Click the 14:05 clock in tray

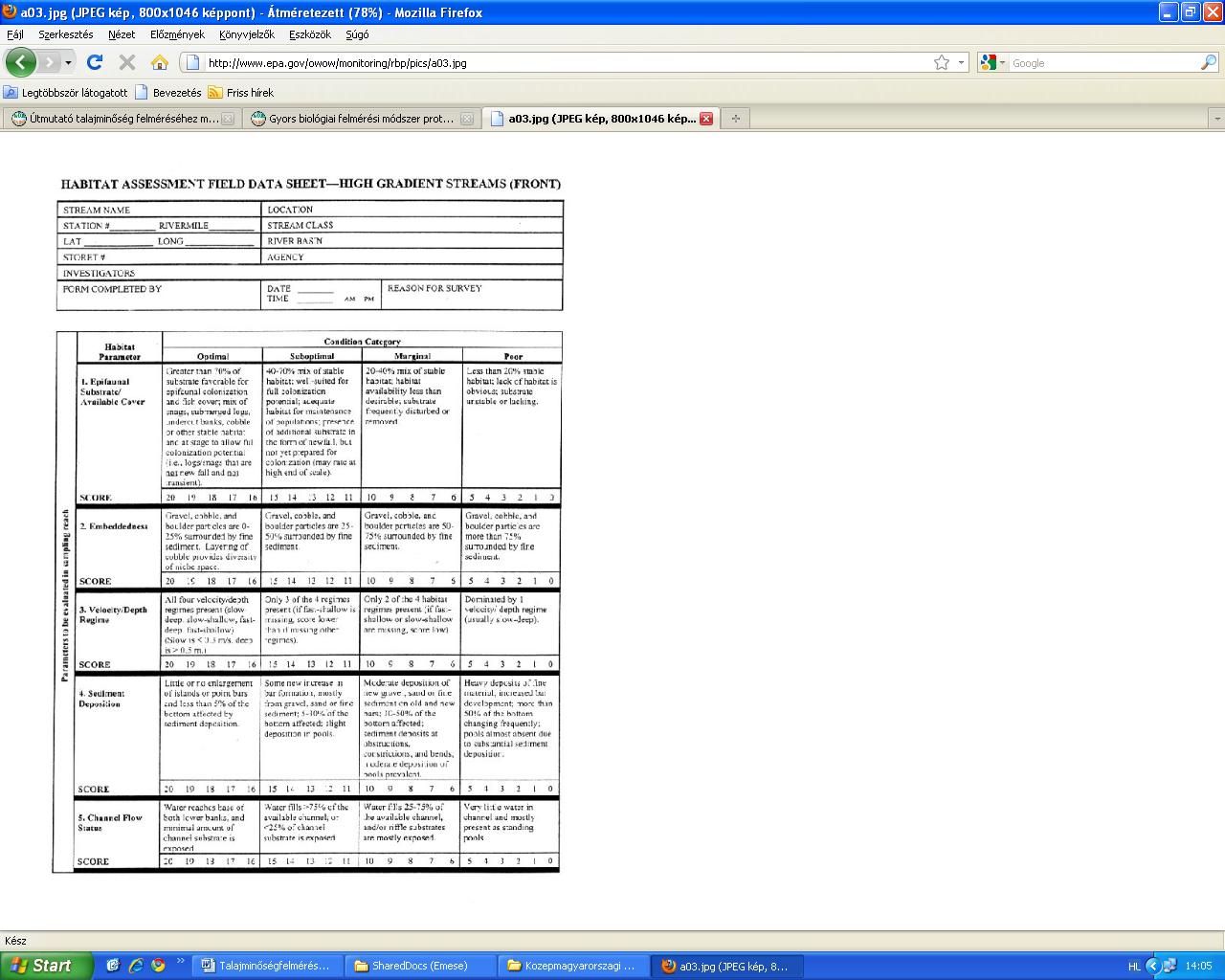1198,967
